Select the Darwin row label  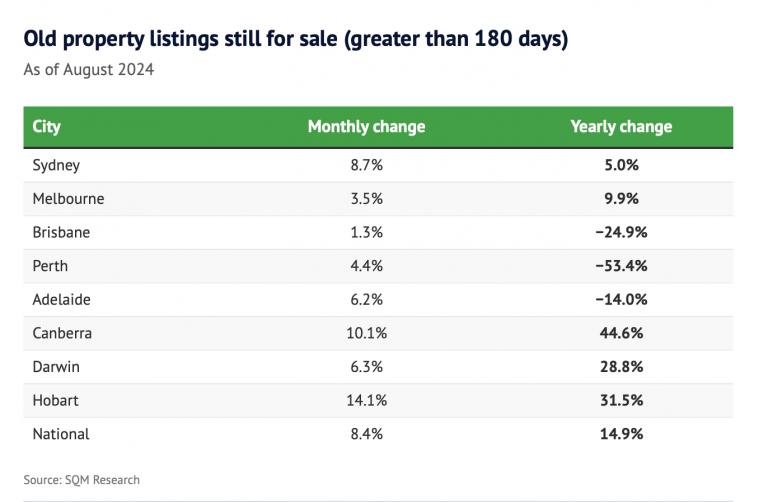[56, 367]
